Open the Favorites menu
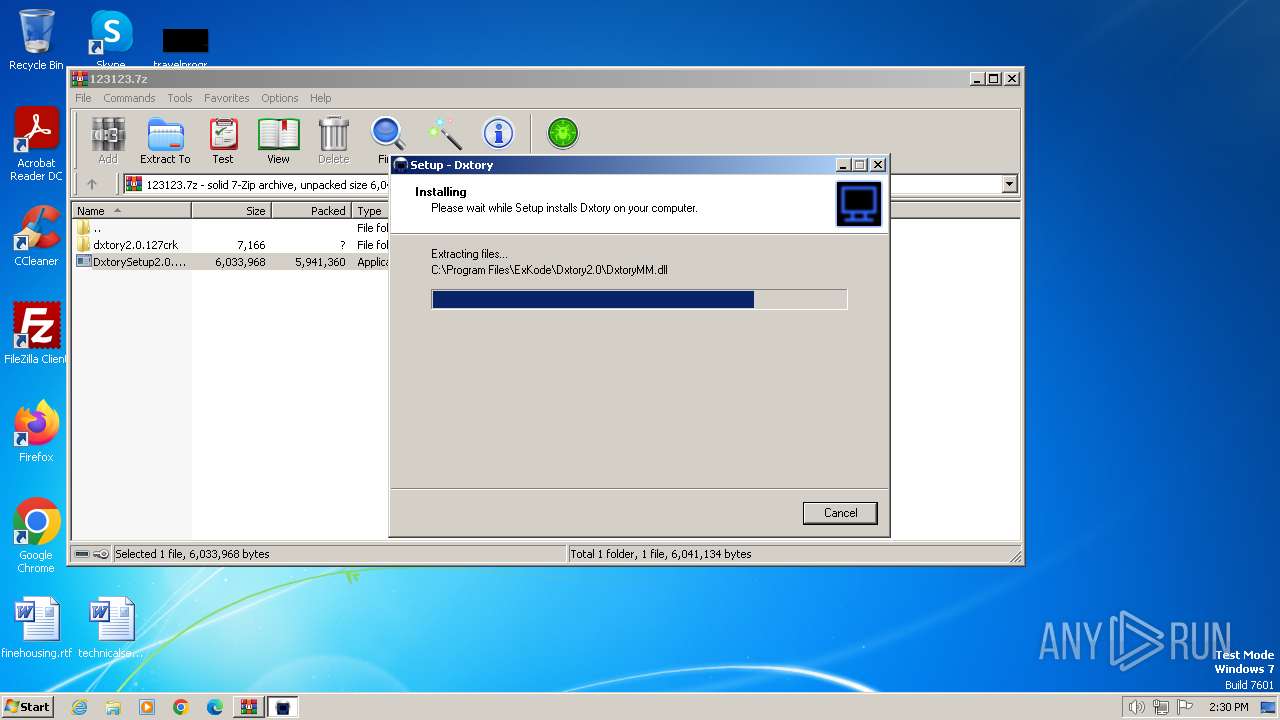Image resolution: width=1280 pixels, height=720 pixels. pos(227,98)
